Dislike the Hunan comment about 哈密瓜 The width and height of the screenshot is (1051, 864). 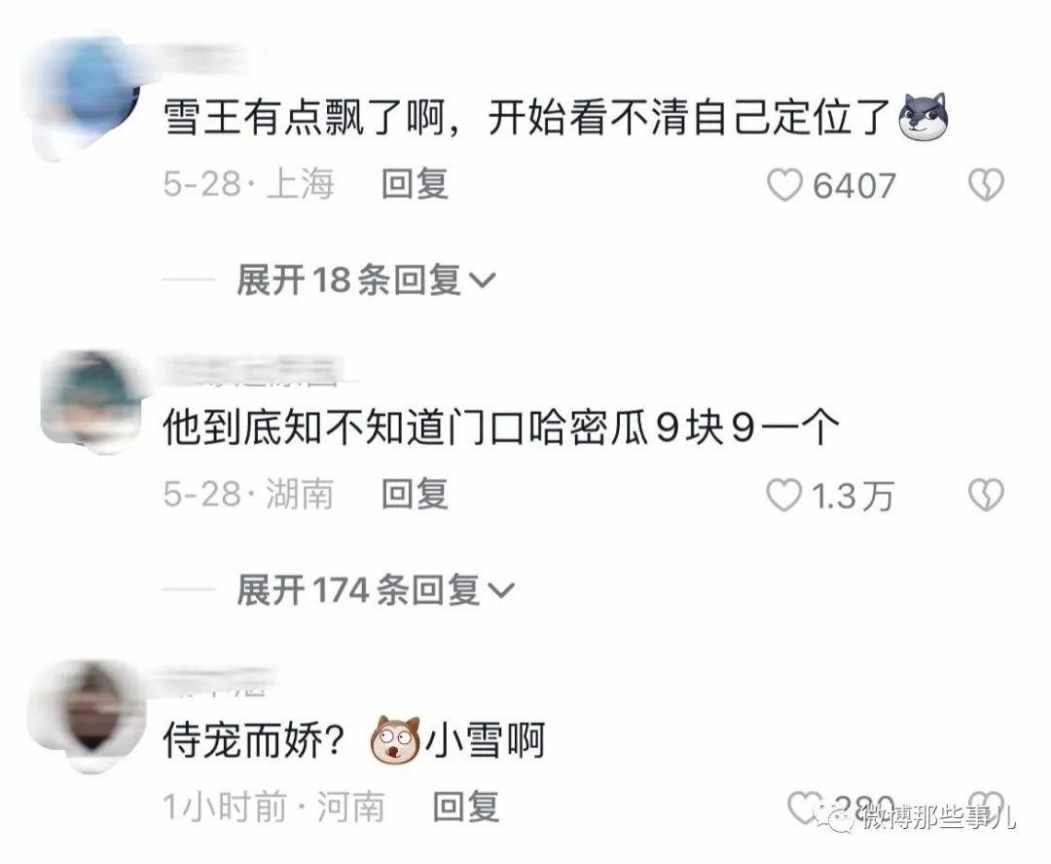coord(986,496)
